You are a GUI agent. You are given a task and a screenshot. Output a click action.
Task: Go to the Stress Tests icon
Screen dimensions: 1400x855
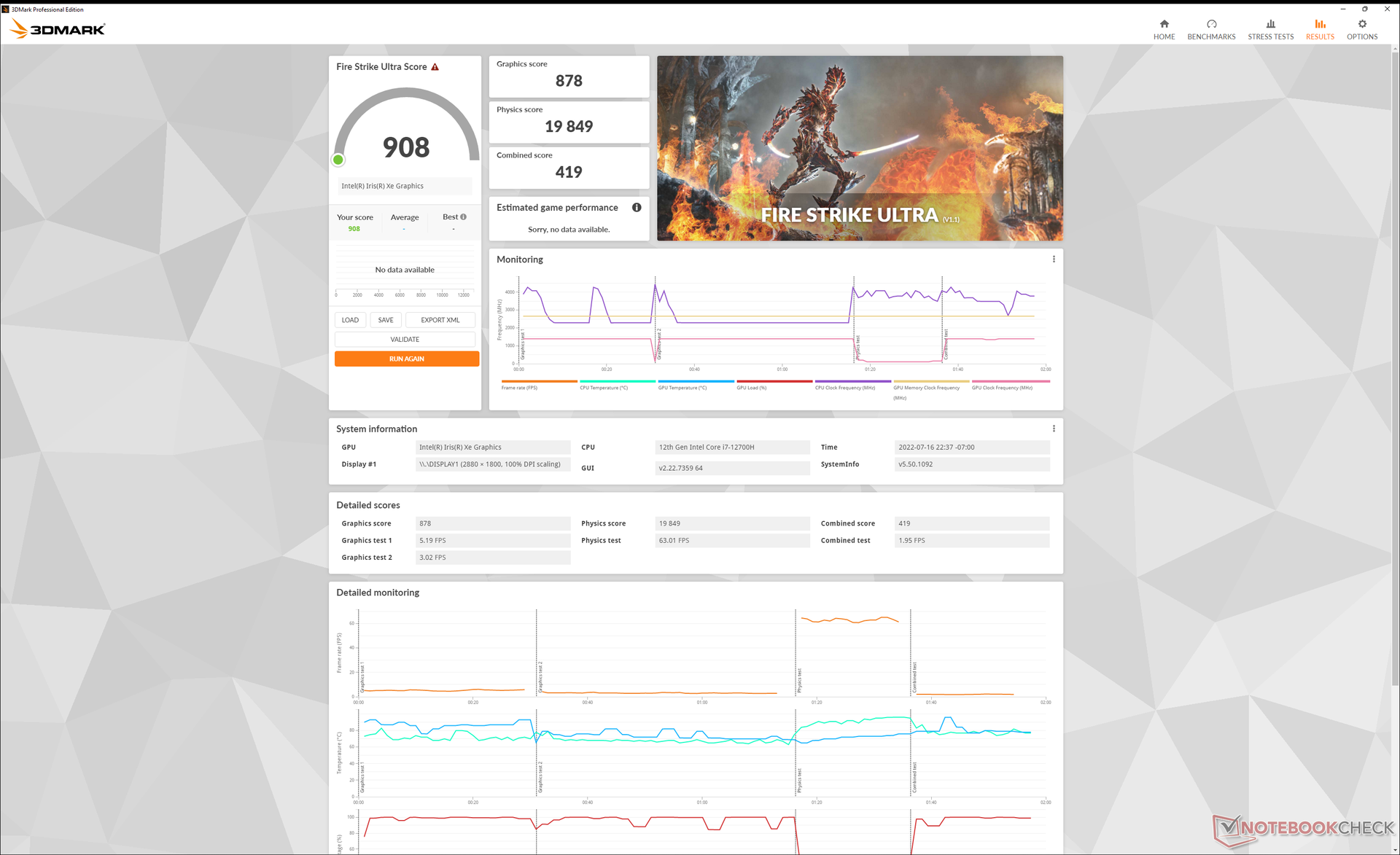click(1270, 25)
